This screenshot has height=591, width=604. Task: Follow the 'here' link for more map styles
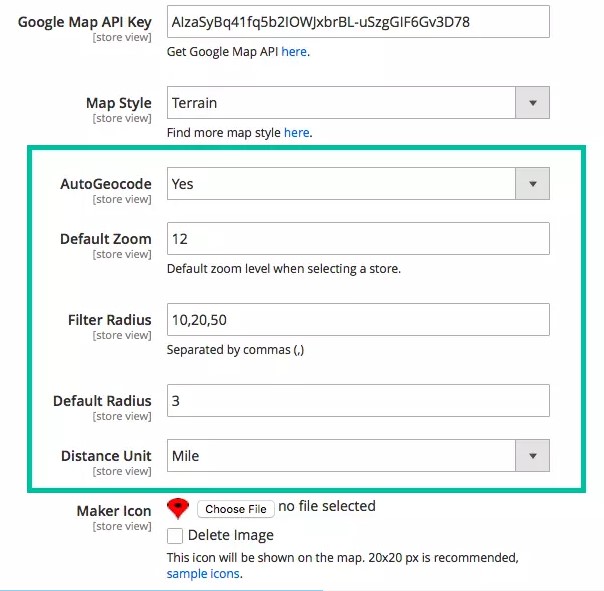click(297, 132)
